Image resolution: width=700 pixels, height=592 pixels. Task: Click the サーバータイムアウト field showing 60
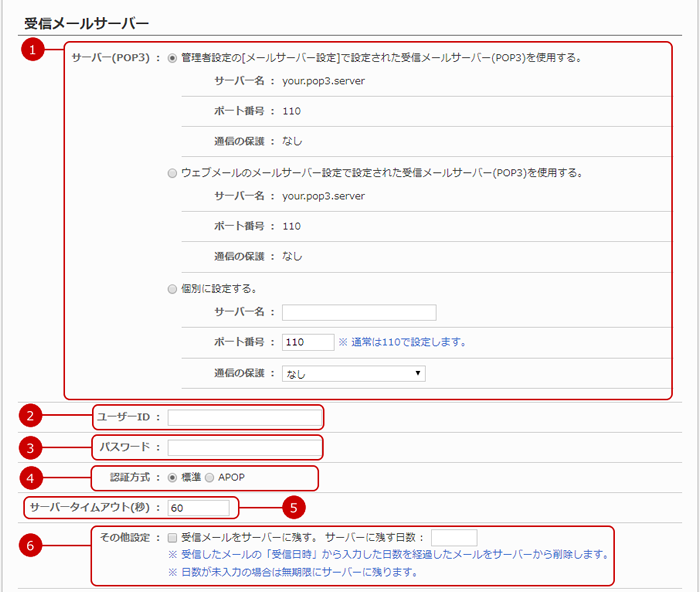pyautogui.click(x=198, y=508)
